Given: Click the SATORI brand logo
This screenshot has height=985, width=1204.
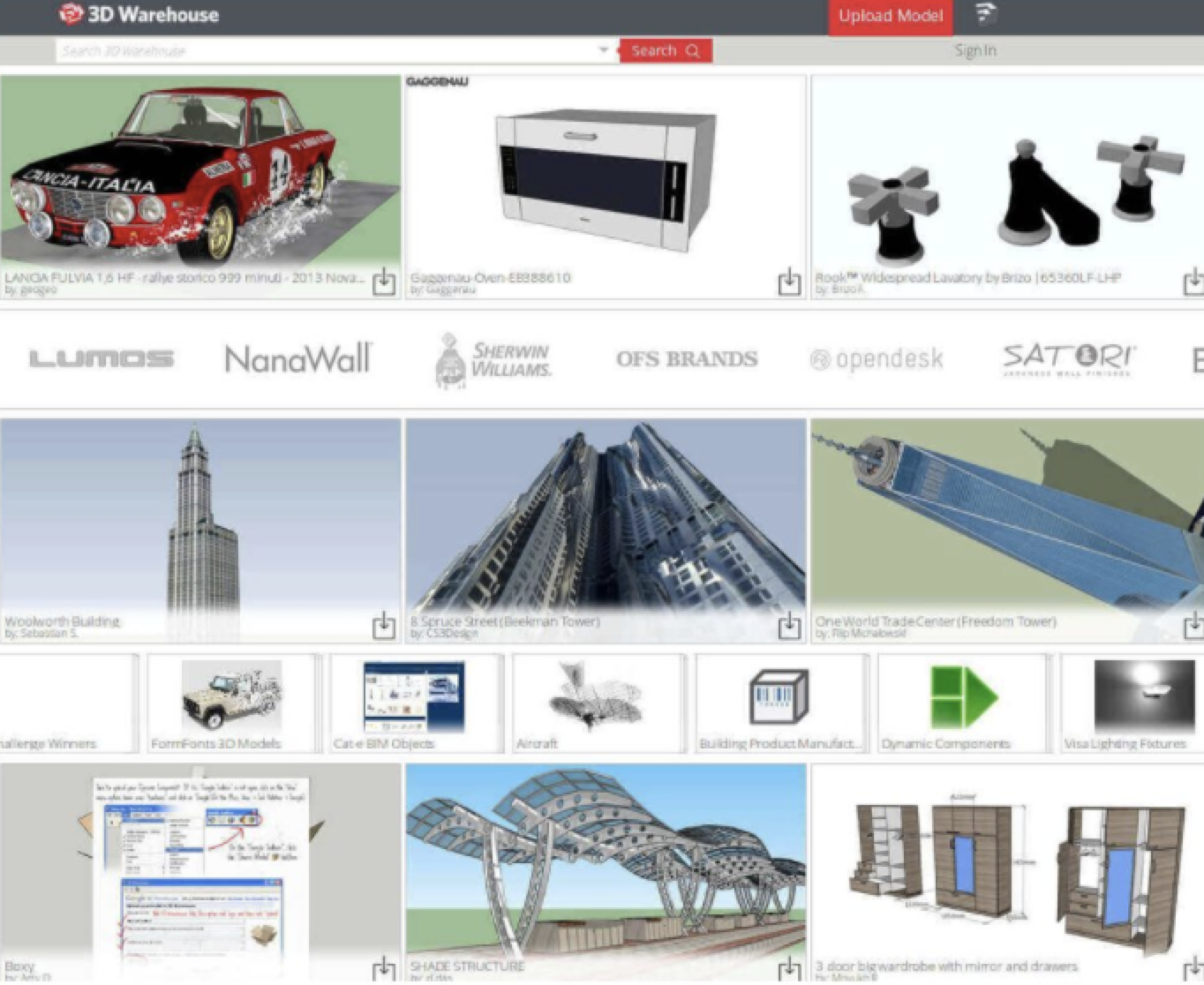Looking at the screenshot, I should tap(1069, 358).
